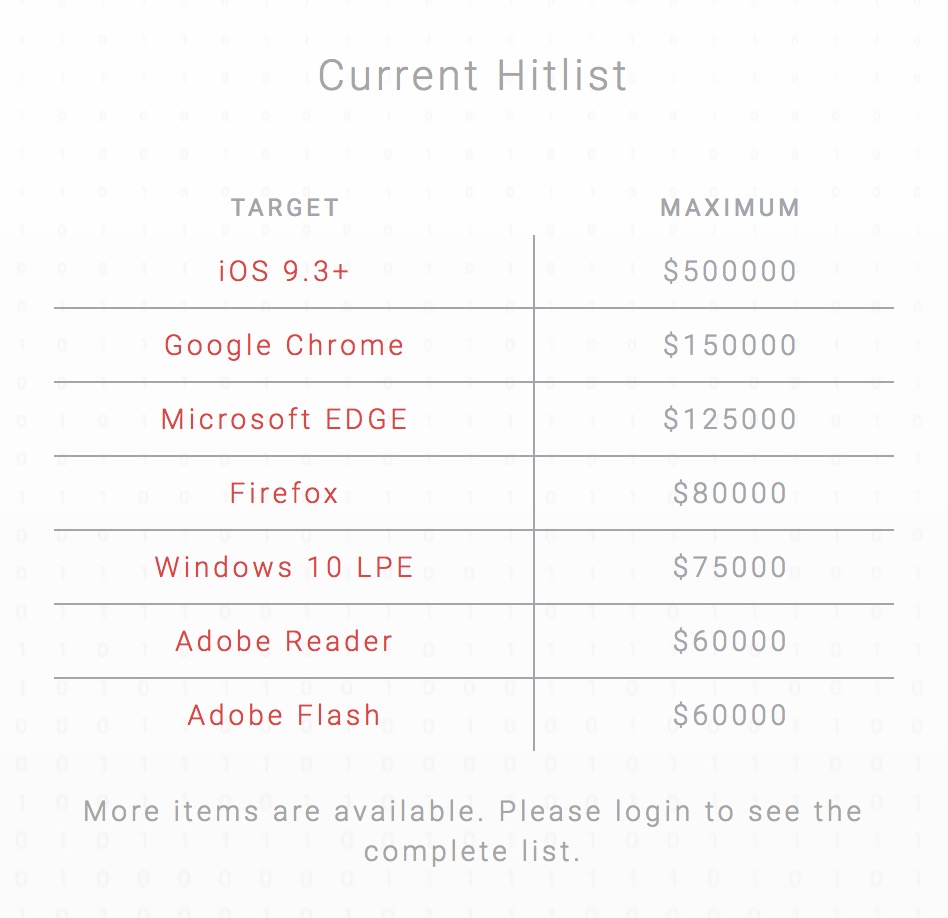Open the Google Chrome target link
Screen dimensions: 948x918
coord(284,345)
